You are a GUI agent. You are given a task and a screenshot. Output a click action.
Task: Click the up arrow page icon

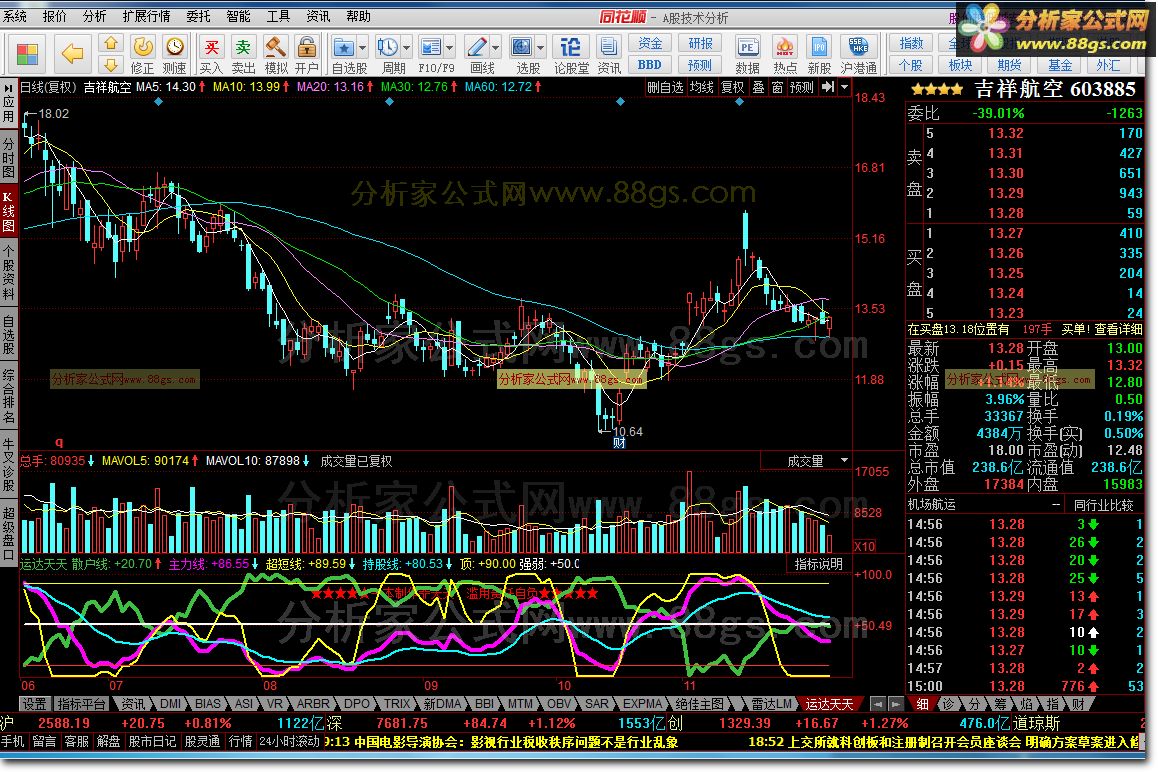coord(111,43)
